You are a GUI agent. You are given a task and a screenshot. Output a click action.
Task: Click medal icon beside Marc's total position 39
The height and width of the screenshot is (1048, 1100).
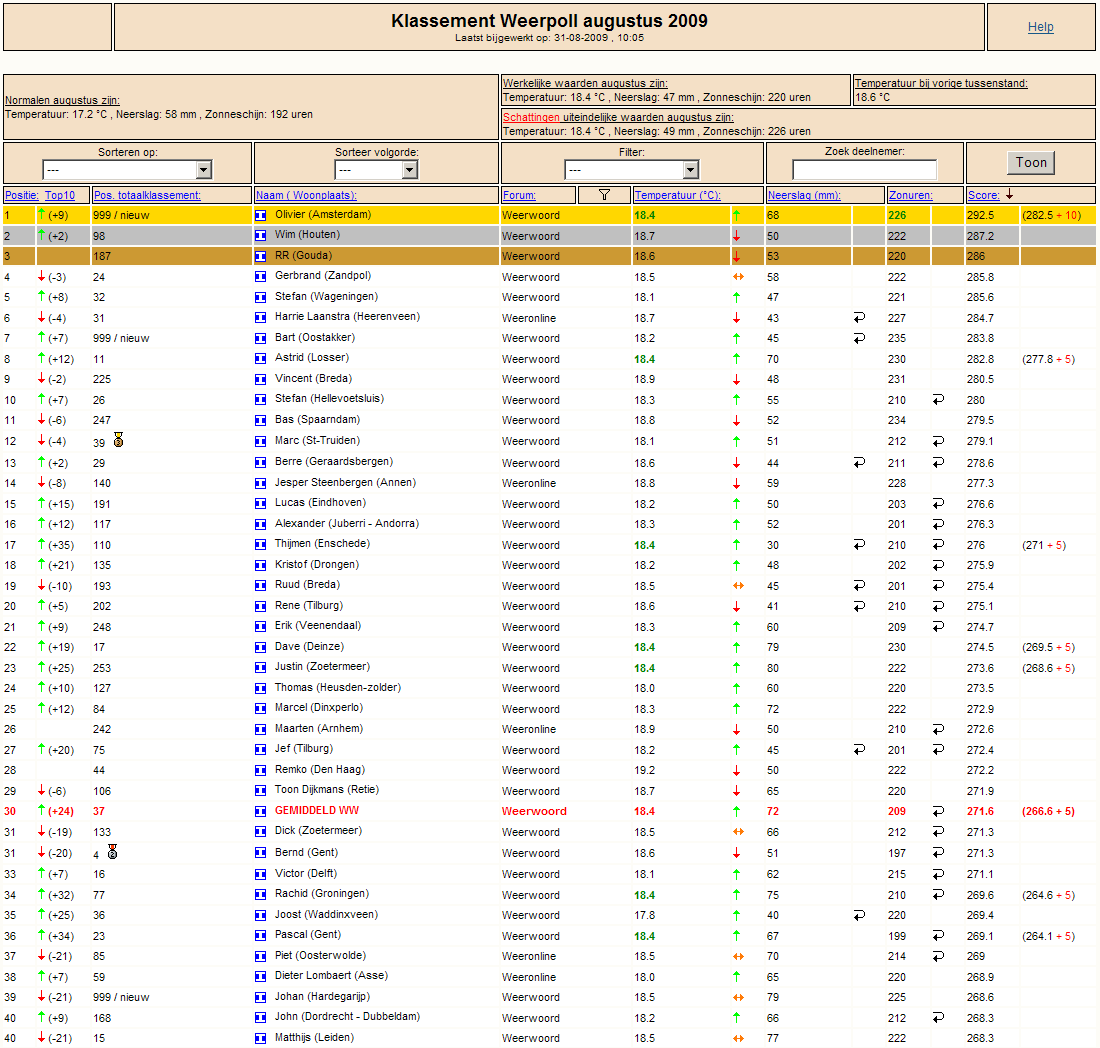pos(119,440)
